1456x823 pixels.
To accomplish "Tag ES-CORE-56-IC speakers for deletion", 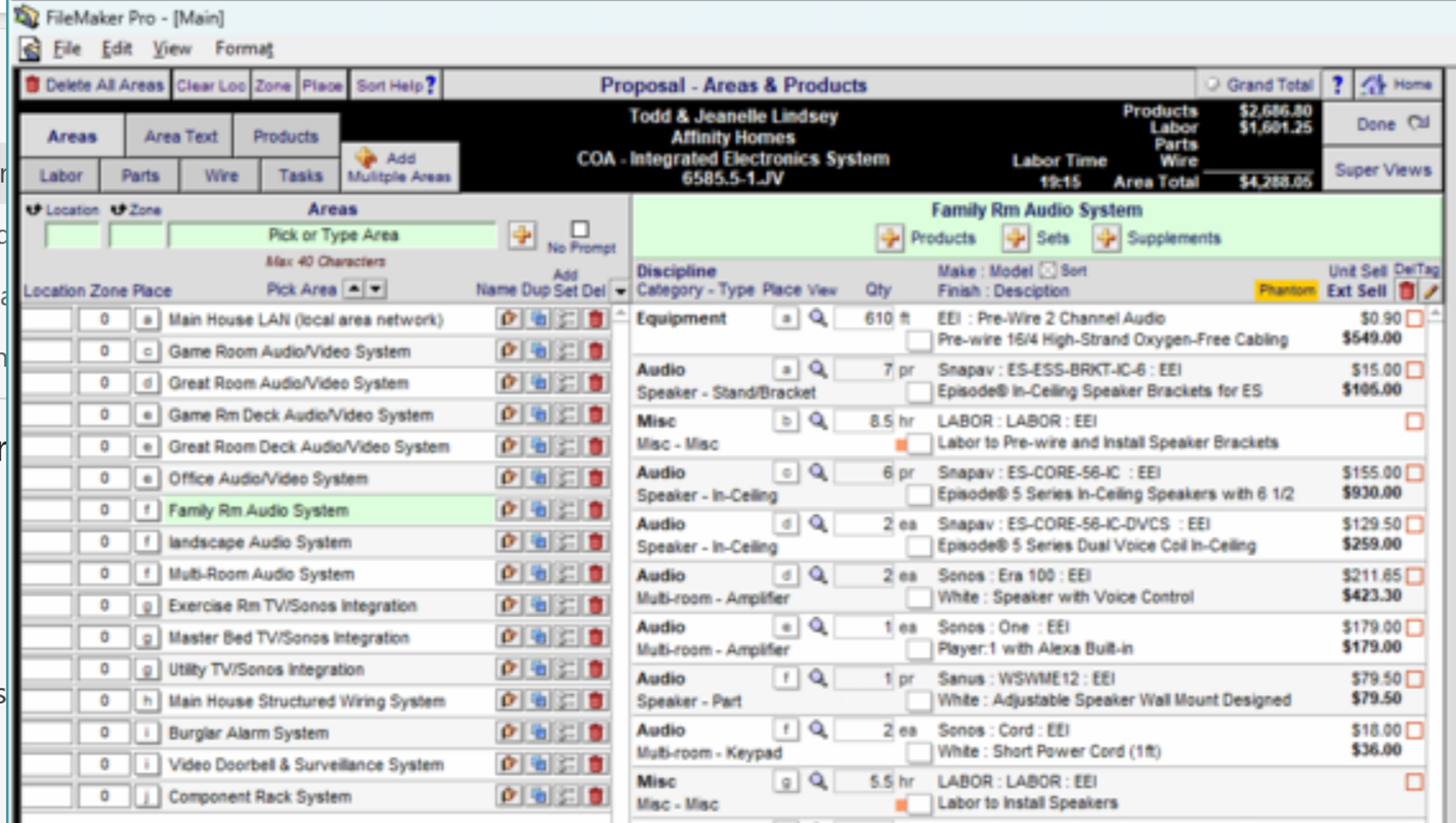I will pyautogui.click(x=1415, y=473).
